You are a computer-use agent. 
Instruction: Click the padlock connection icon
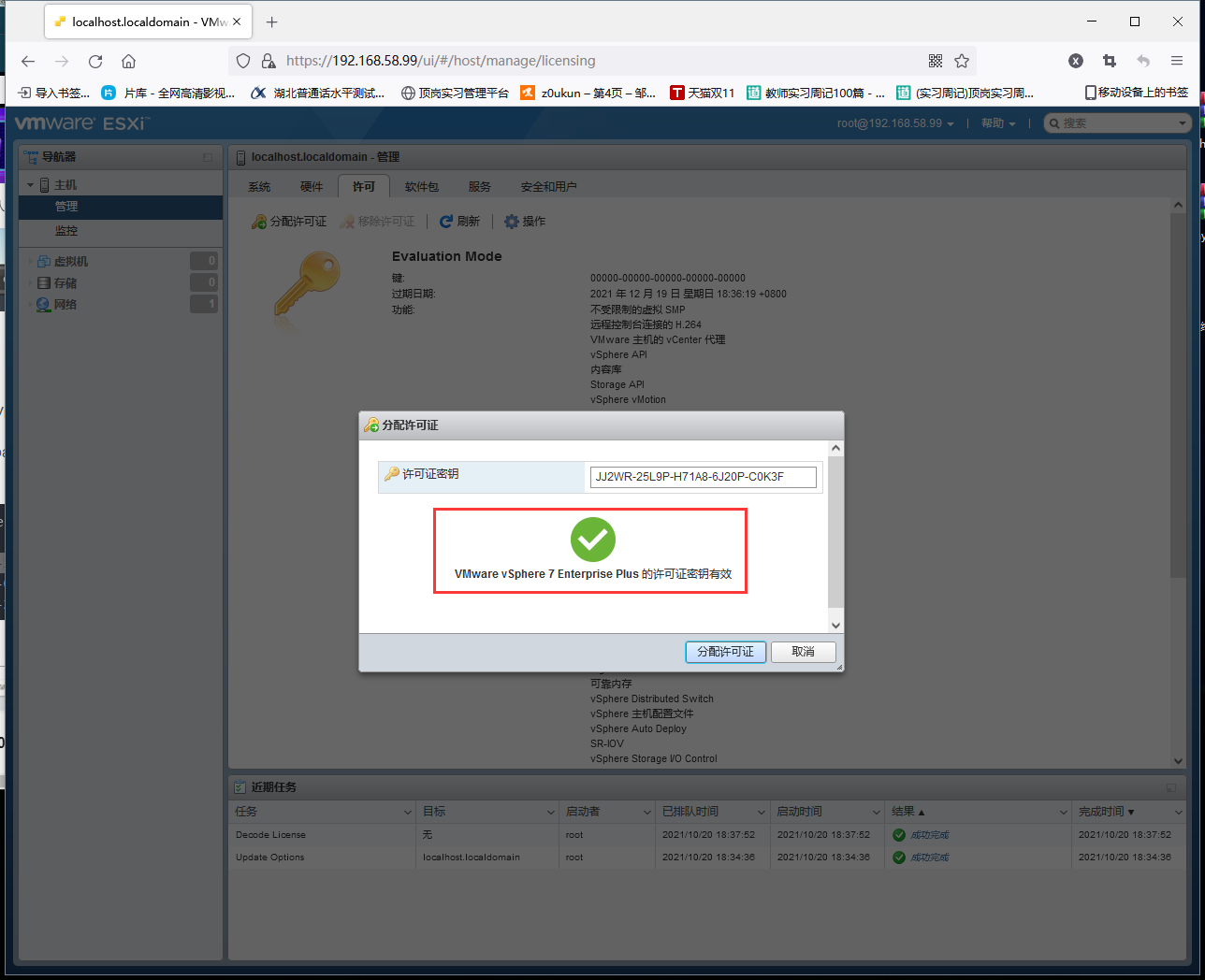pos(269,61)
